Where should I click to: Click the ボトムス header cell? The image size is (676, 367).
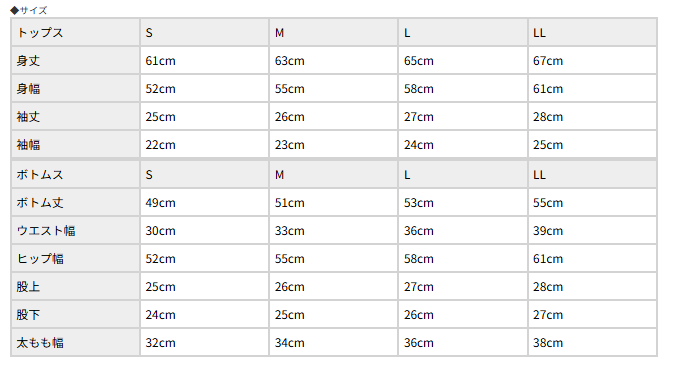pyautogui.click(x=75, y=175)
